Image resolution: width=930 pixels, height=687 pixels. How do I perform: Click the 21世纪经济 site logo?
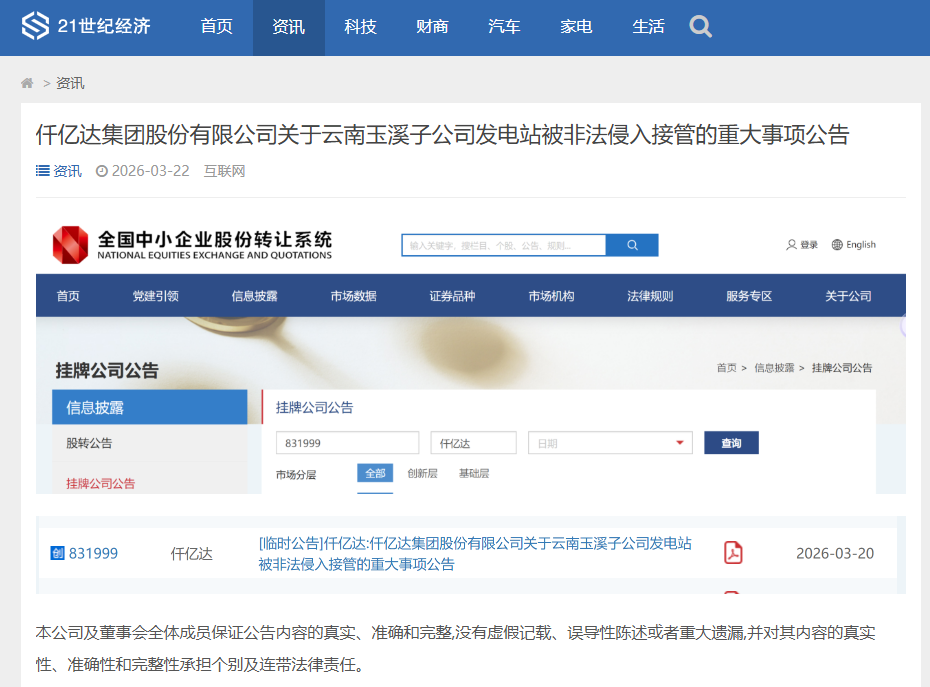[x=86, y=26]
